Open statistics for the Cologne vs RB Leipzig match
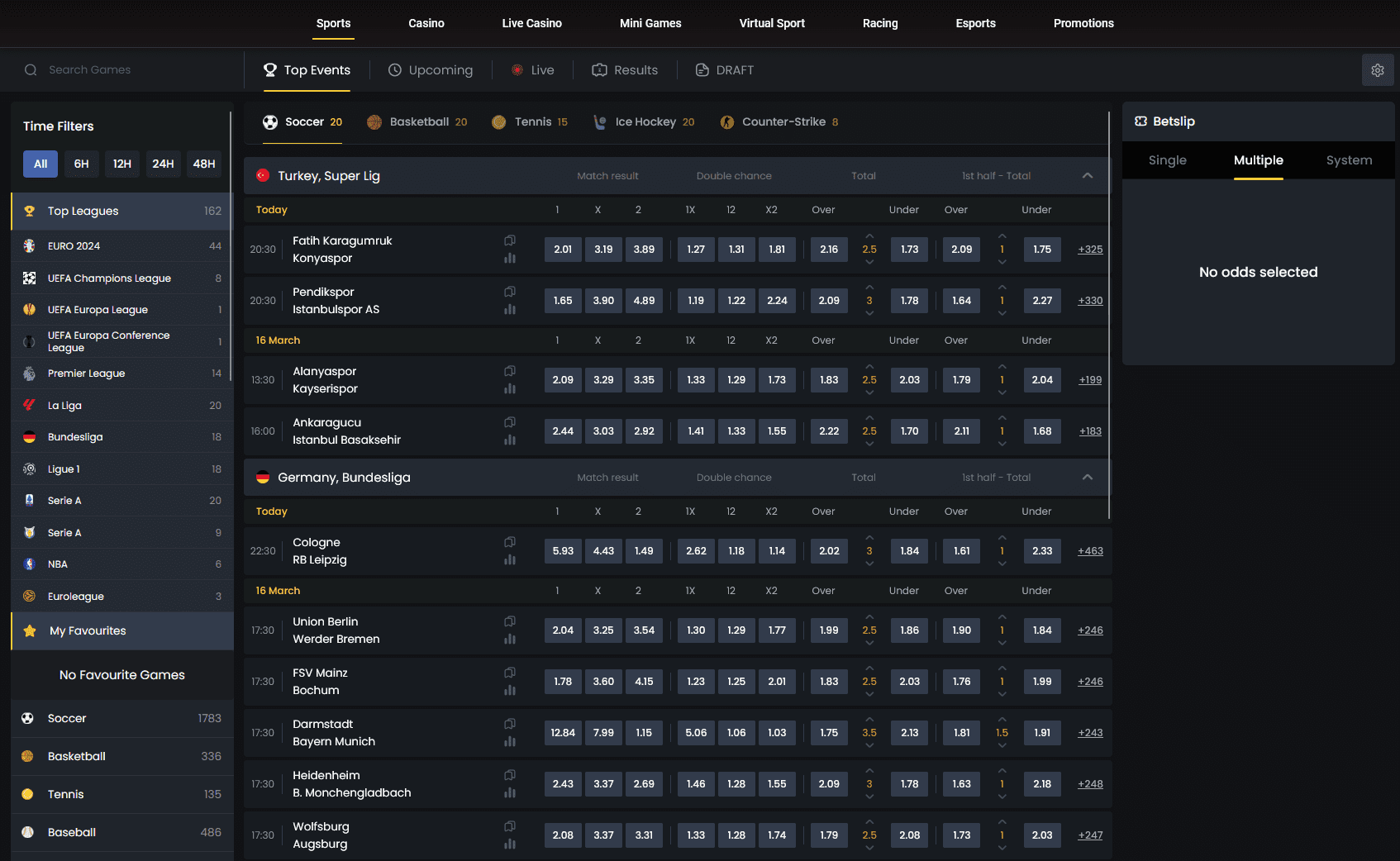 [510, 559]
